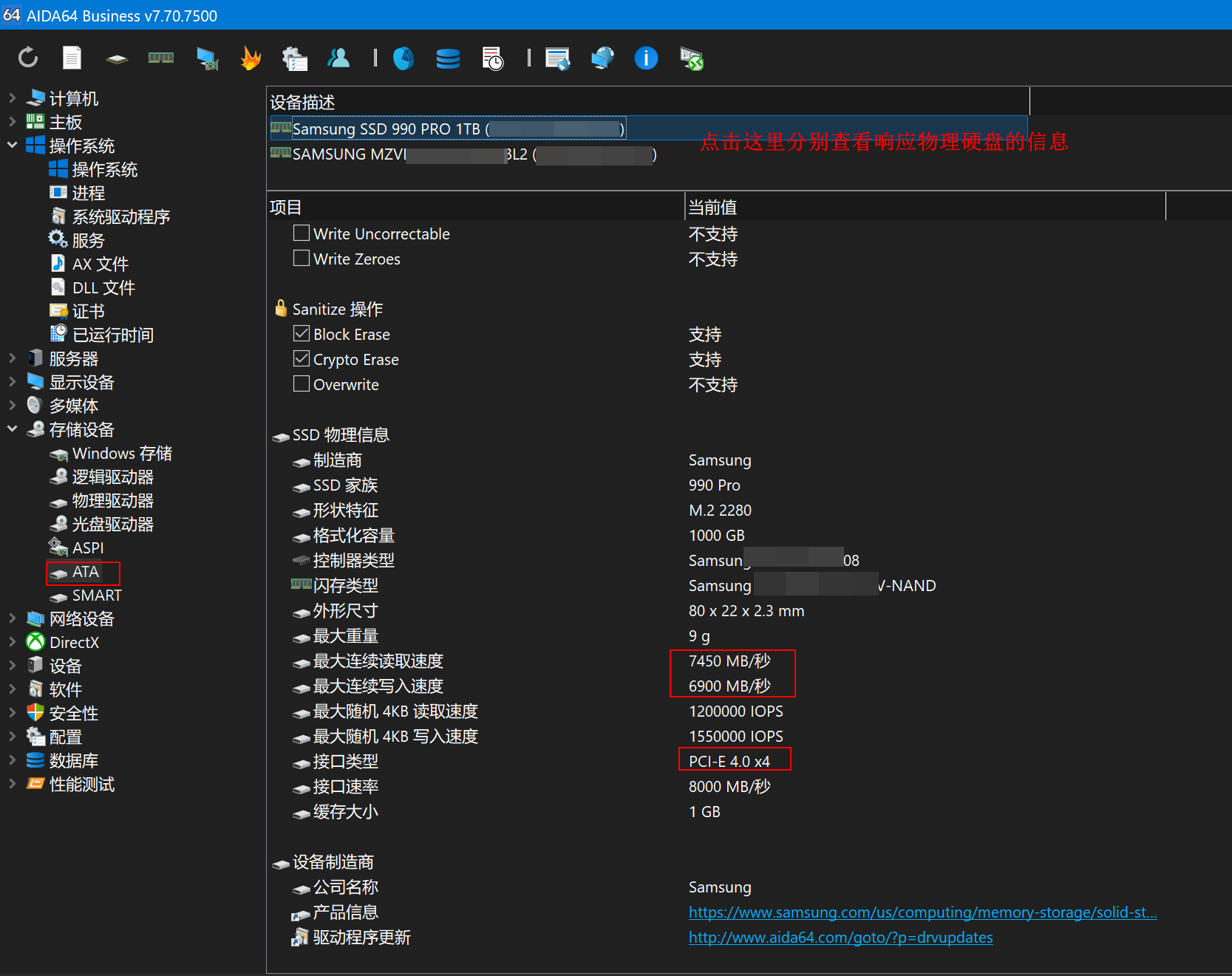This screenshot has width=1232, height=976.
Task: Open the Report document icon in toolbar
Action: (x=72, y=58)
